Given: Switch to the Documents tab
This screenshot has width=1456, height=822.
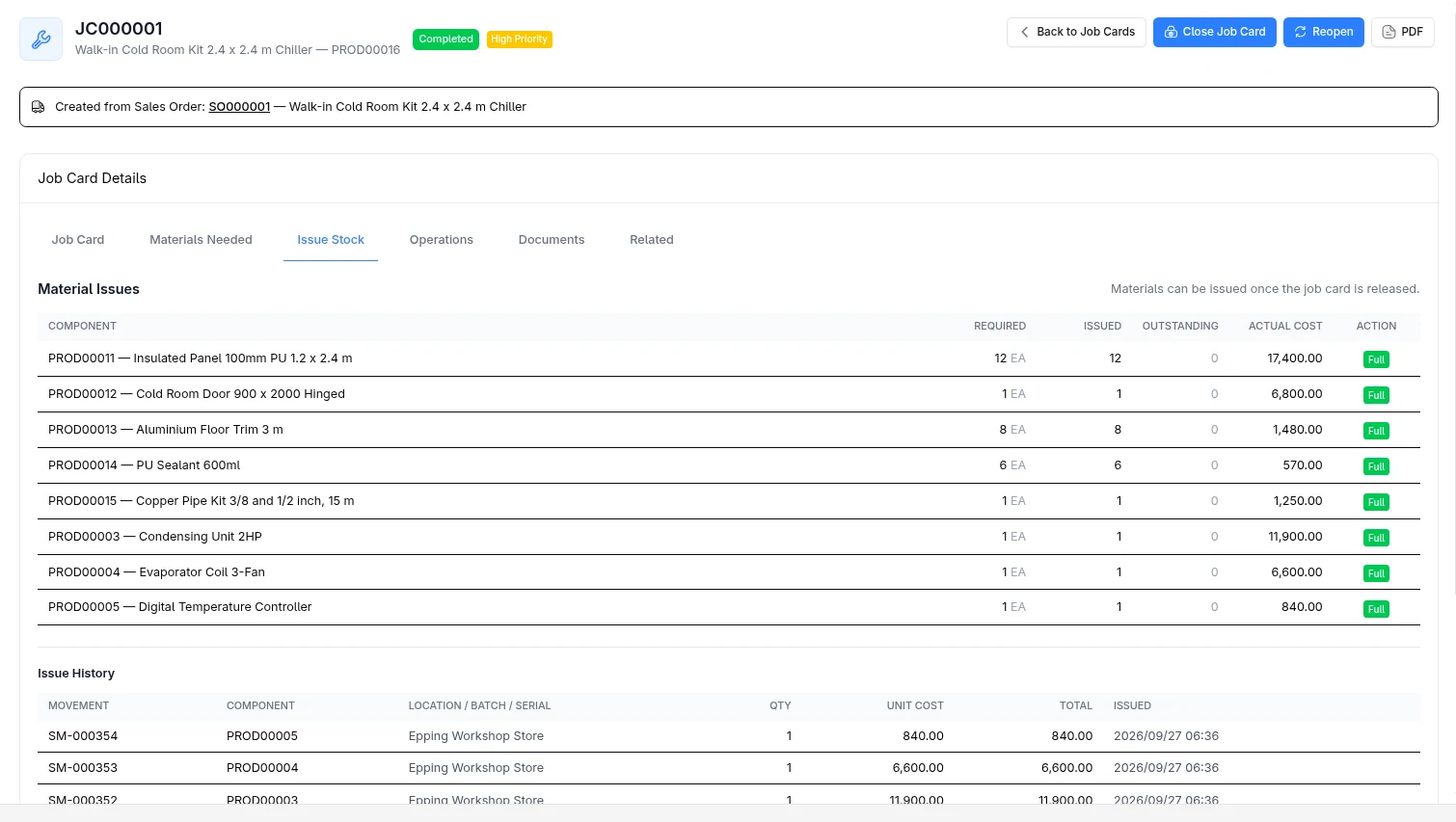Looking at the screenshot, I should tap(552, 240).
